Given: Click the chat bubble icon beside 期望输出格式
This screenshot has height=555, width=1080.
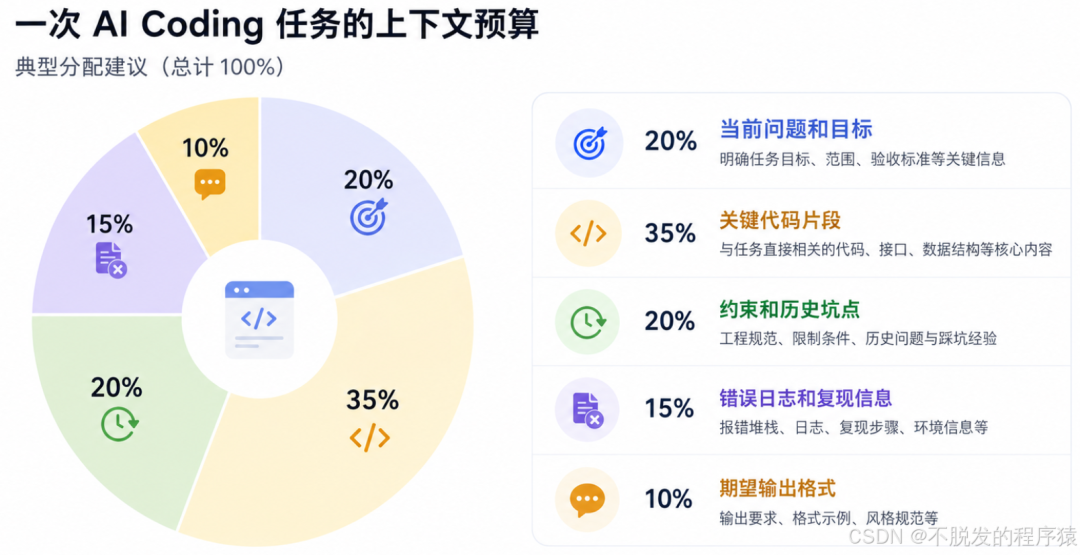Looking at the screenshot, I should tap(588, 501).
